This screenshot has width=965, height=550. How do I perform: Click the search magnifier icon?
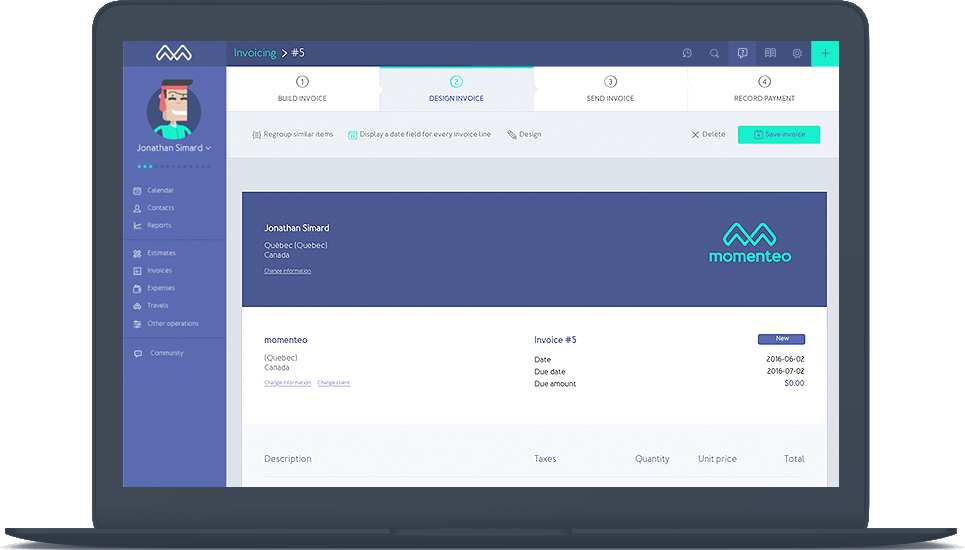point(714,54)
